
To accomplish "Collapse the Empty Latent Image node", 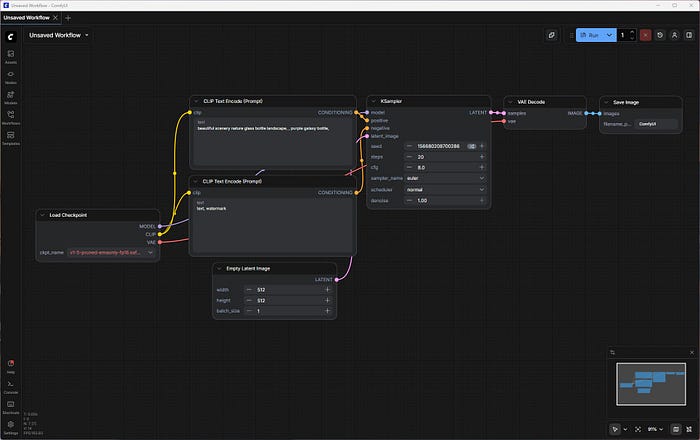I will [x=219, y=269].
